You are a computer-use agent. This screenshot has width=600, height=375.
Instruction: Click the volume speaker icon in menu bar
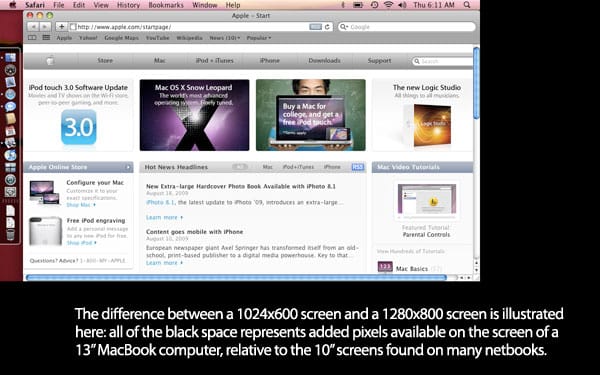[402, 5]
